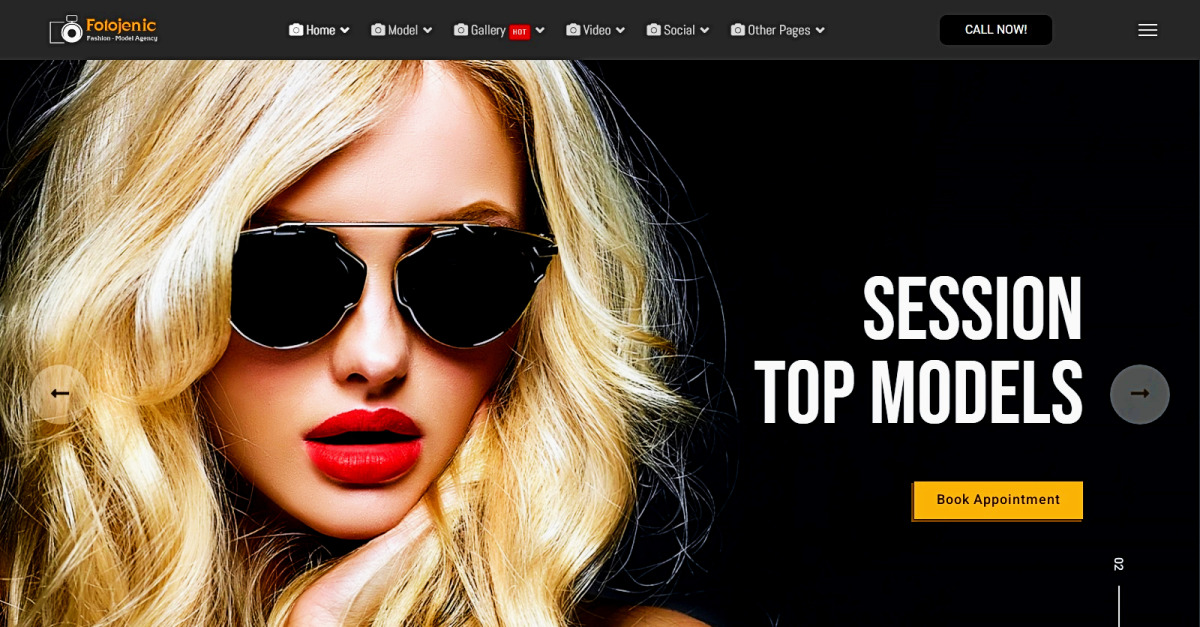Viewport: 1200px width, 627px height.
Task: Click the camera icon beside Gallery
Action: coord(461,30)
